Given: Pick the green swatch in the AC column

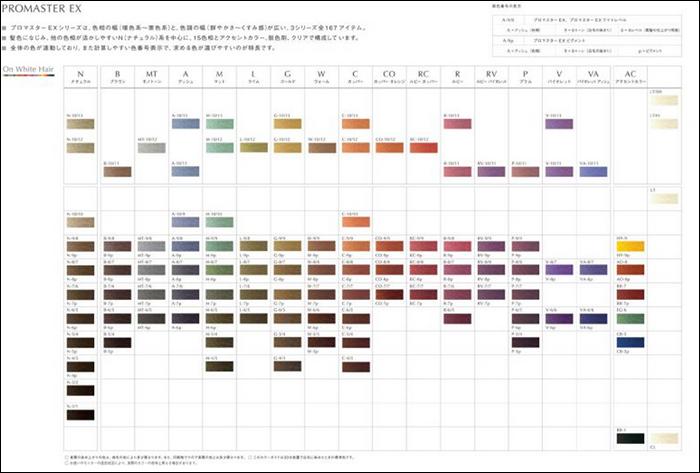Looking at the screenshot, I should (630, 319).
